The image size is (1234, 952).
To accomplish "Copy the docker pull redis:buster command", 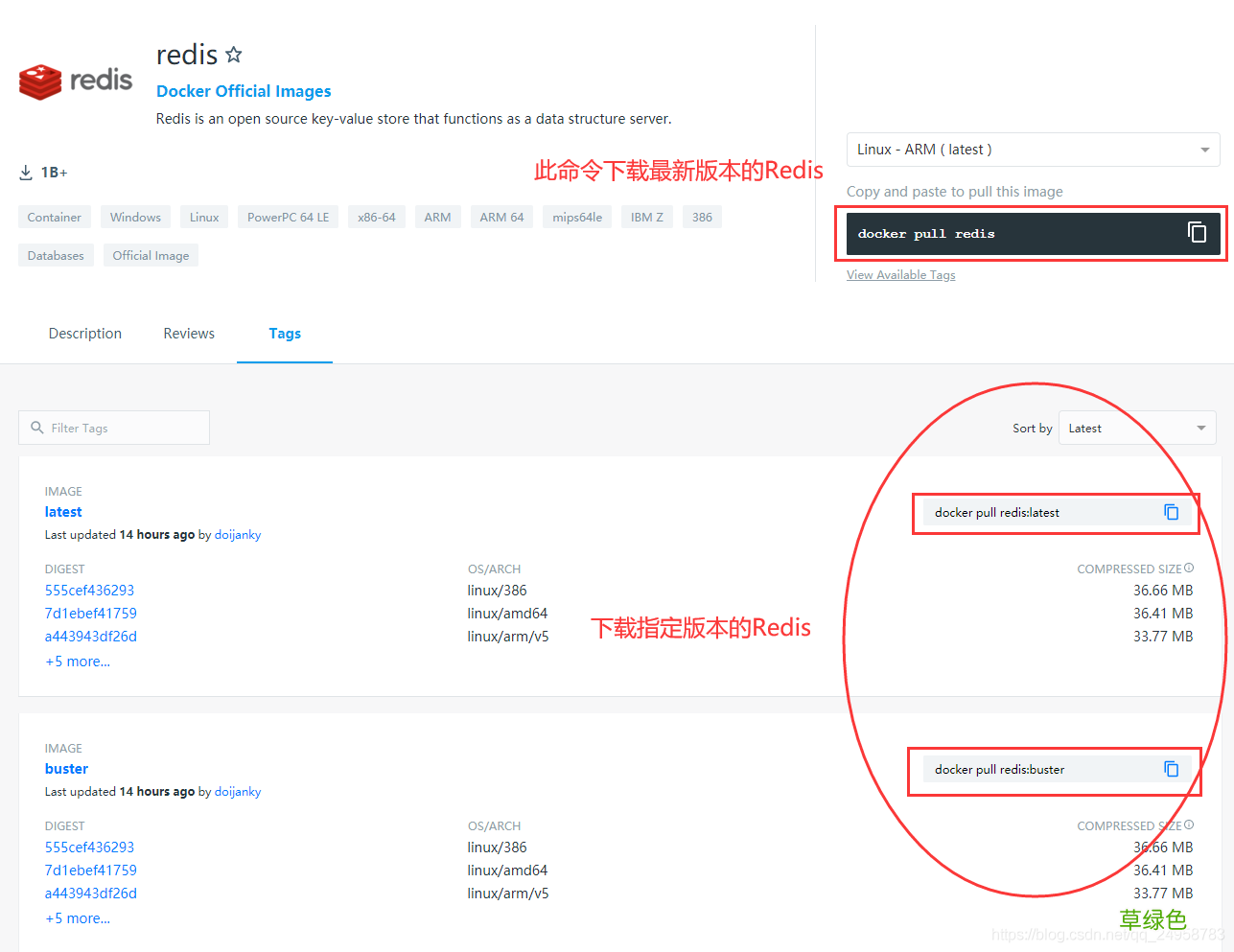I will pos(1171,769).
